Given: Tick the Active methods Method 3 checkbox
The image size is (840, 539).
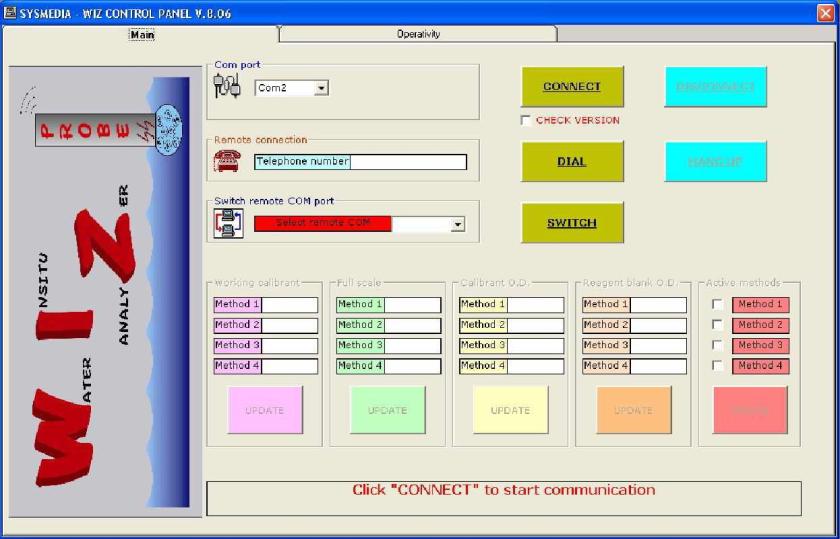Looking at the screenshot, I should pyautogui.click(x=717, y=346).
